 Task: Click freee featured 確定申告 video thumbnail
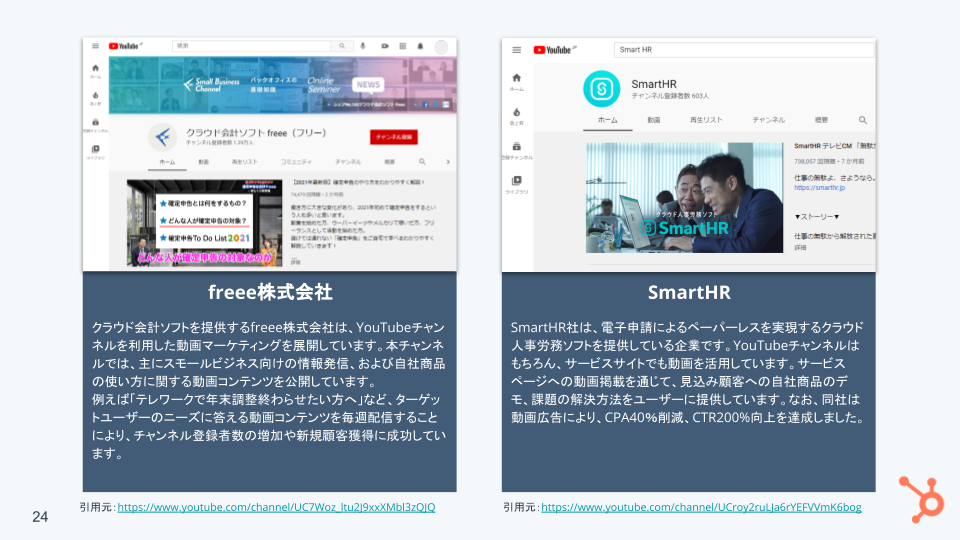204,223
